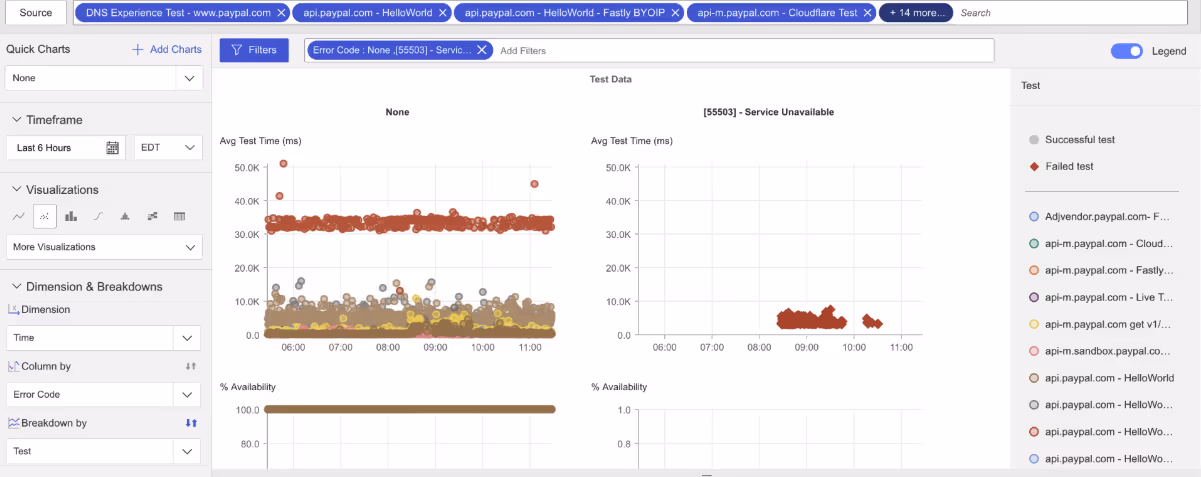Click the 'Test Data' heading

611,79
